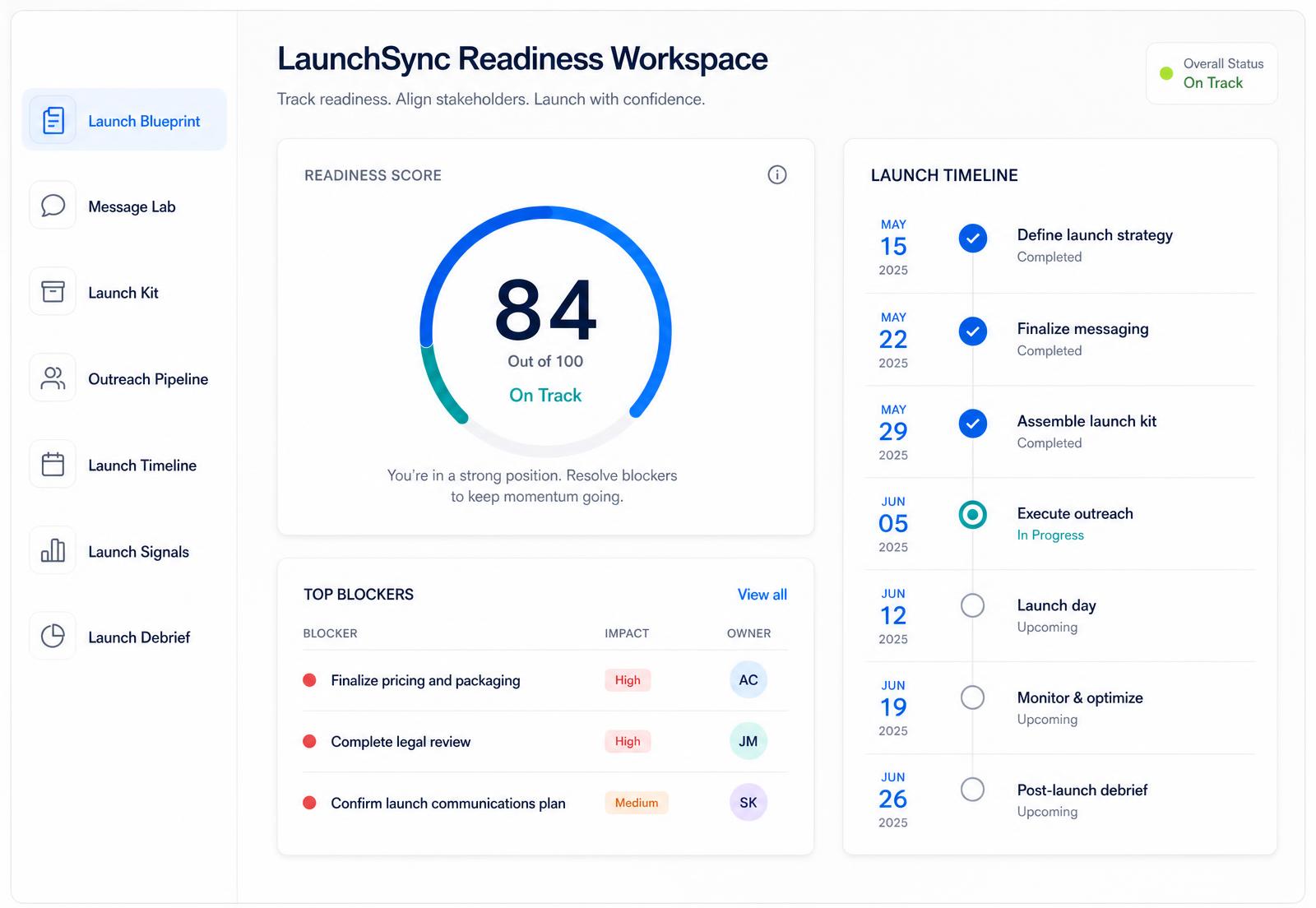This screenshot has width=1316, height=908.
Task: Click the JUN 12 2025 date
Action: 893,616
